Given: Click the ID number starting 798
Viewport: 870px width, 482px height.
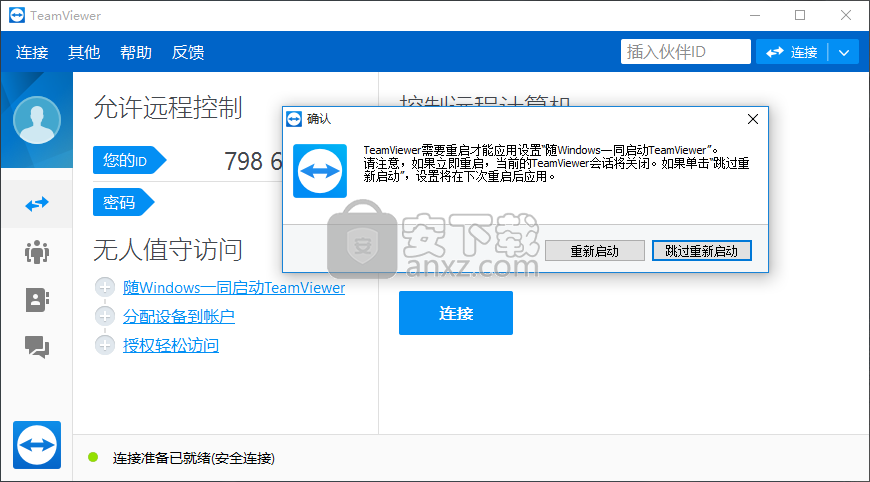Looking at the screenshot, I should point(253,161).
